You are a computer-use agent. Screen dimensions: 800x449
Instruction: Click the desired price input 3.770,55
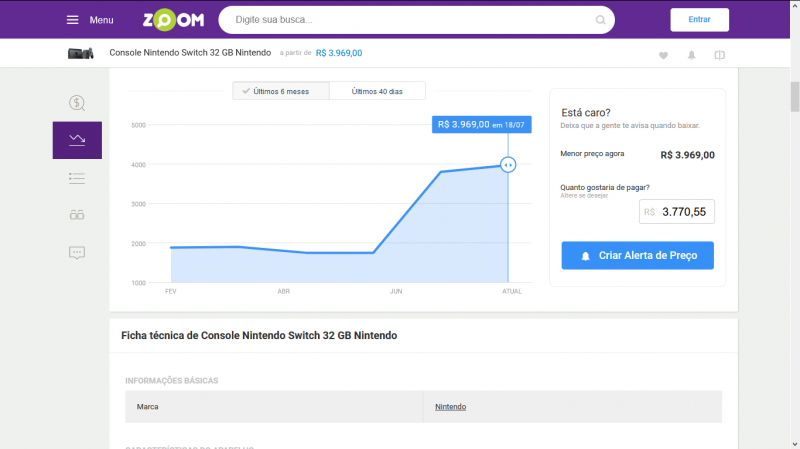[x=677, y=212]
